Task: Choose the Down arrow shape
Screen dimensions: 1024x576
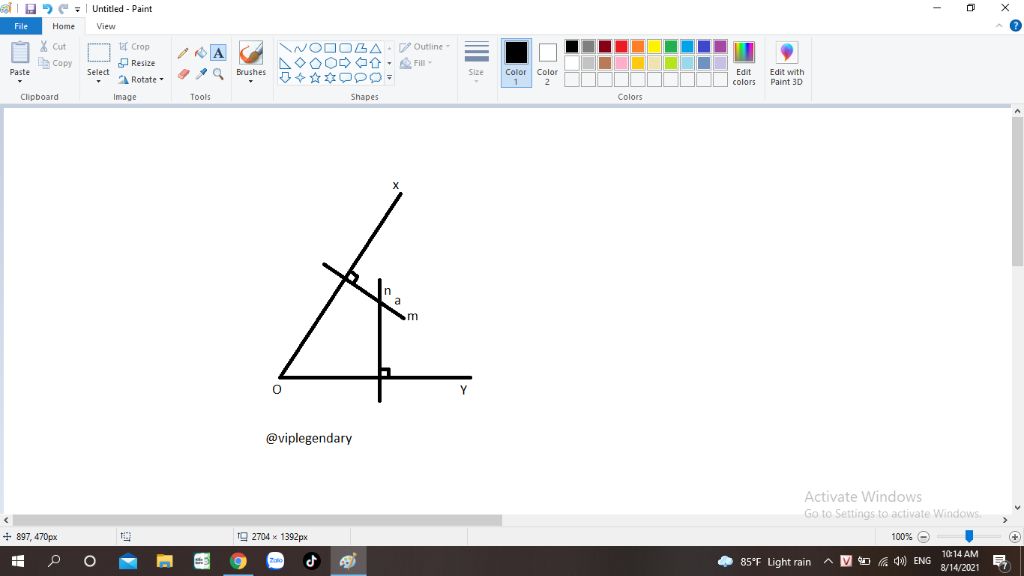Action: pyautogui.click(x=285, y=78)
